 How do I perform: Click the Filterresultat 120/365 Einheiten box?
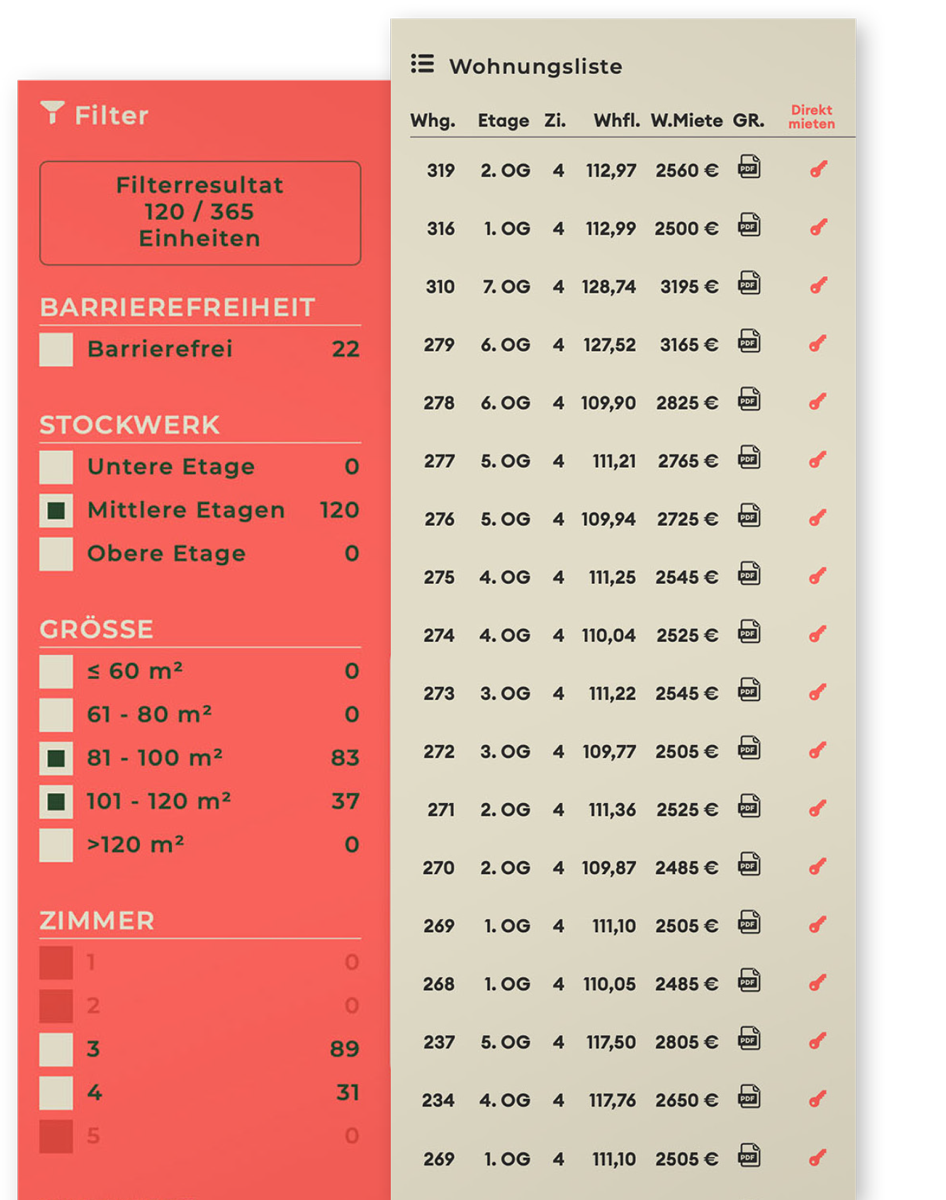199,212
